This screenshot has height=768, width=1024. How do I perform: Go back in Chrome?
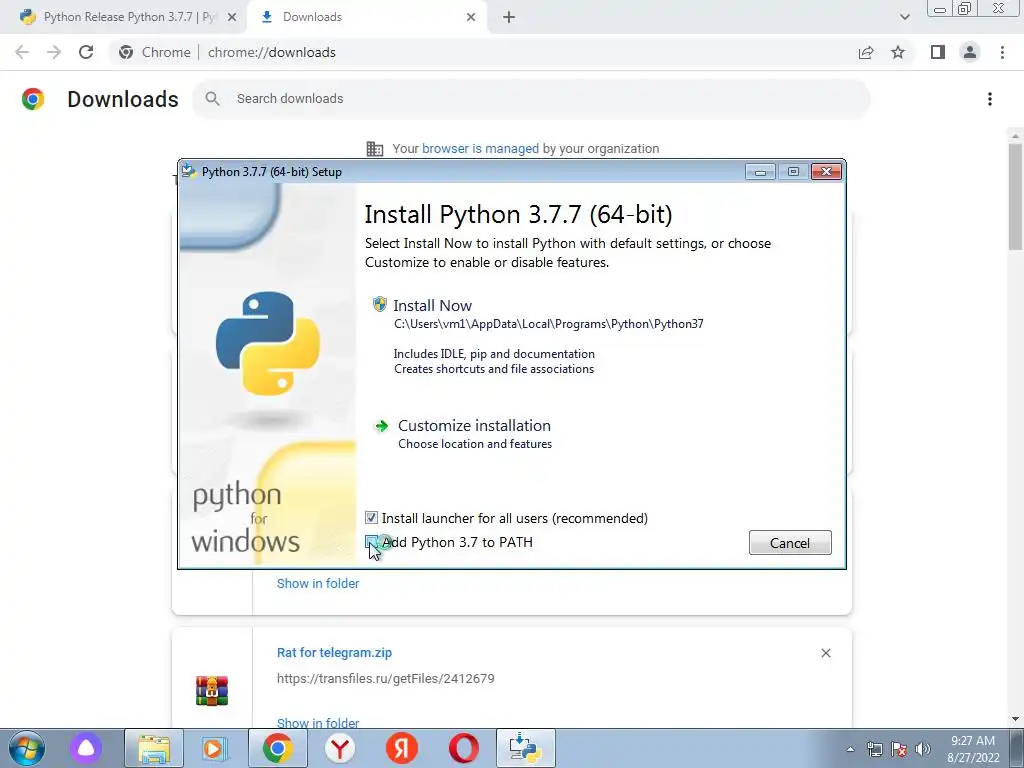(x=22, y=52)
